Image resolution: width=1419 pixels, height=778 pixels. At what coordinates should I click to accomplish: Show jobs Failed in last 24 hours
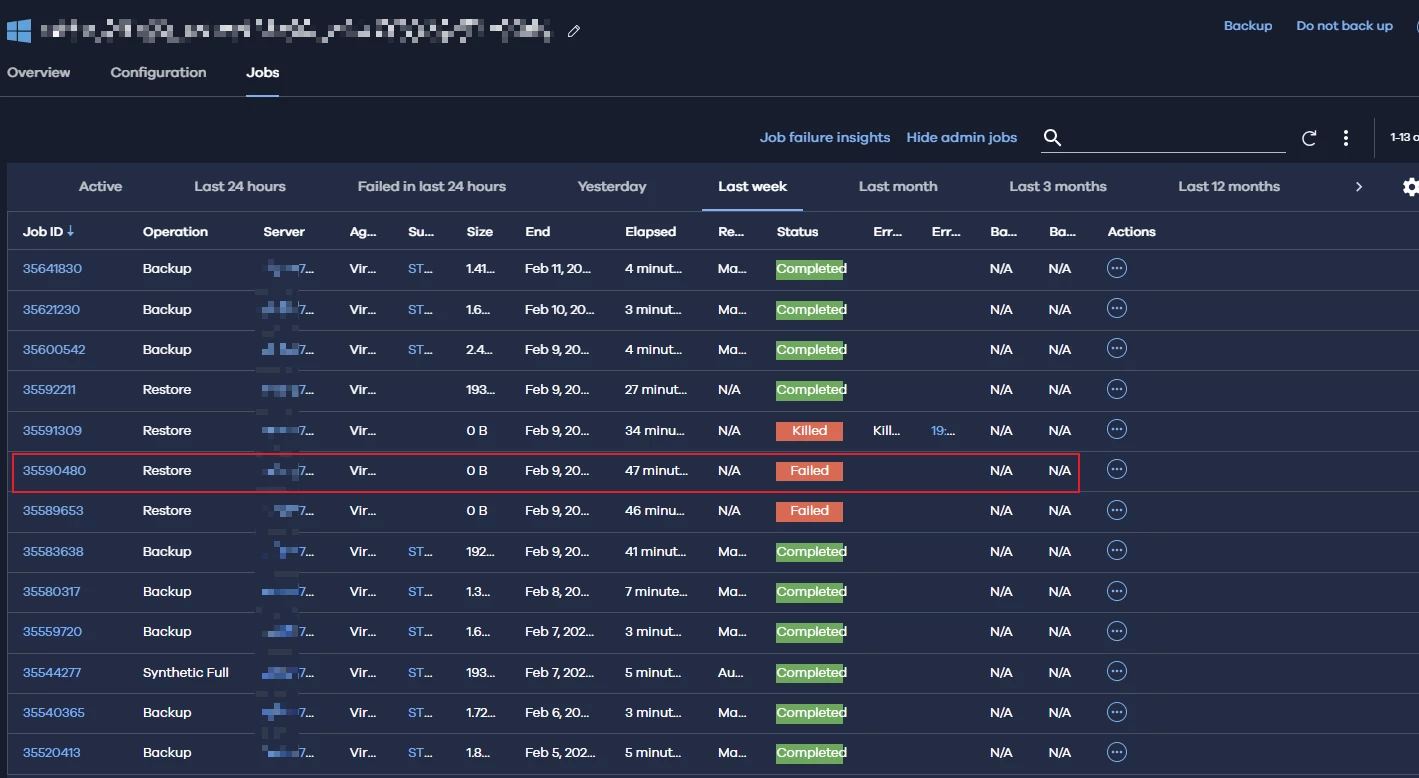[432, 186]
